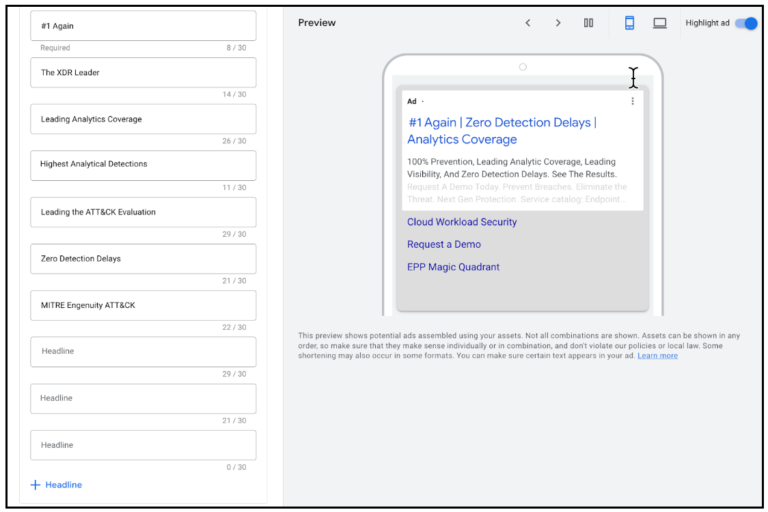Switch to mobile preview
This screenshot has width=768, height=512.
(x=630, y=23)
